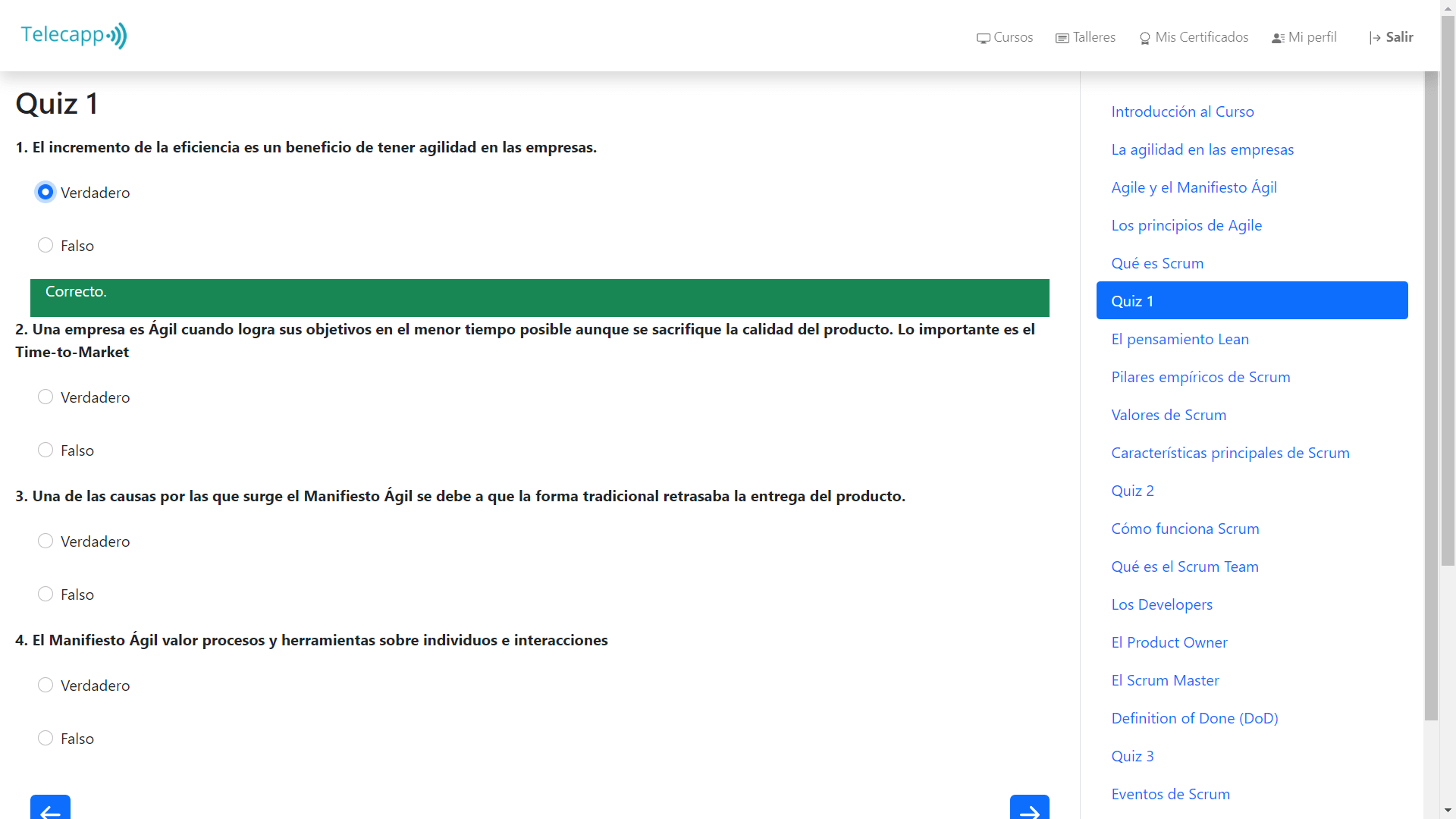Click the Mis Certificados badge icon
Viewport: 1456px width, 819px height.
tap(1144, 38)
